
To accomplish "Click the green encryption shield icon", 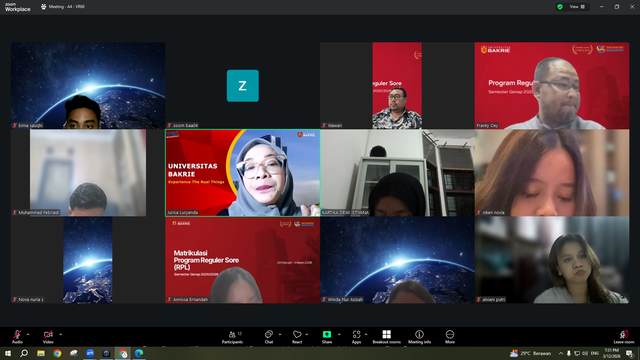I will tap(560, 7).
